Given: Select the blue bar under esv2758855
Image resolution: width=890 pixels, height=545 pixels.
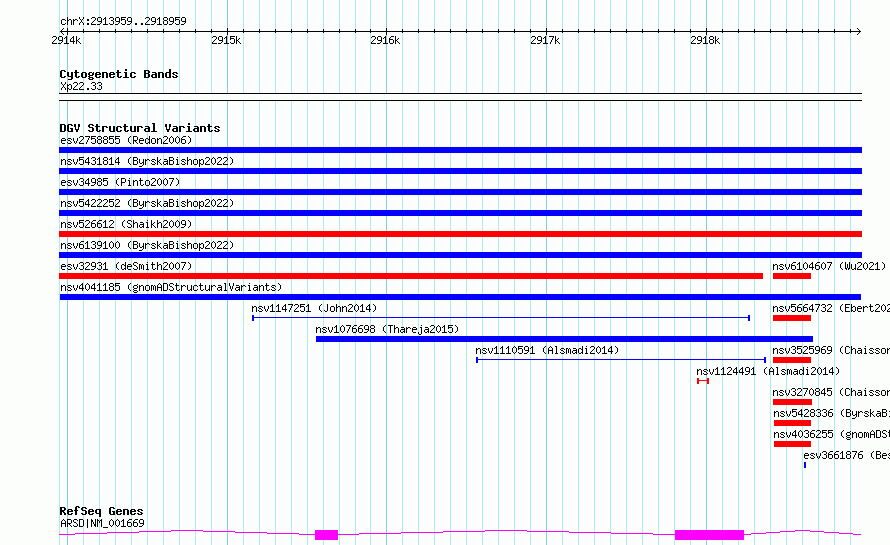Looking at the screenshot, I should pos(460,150).
